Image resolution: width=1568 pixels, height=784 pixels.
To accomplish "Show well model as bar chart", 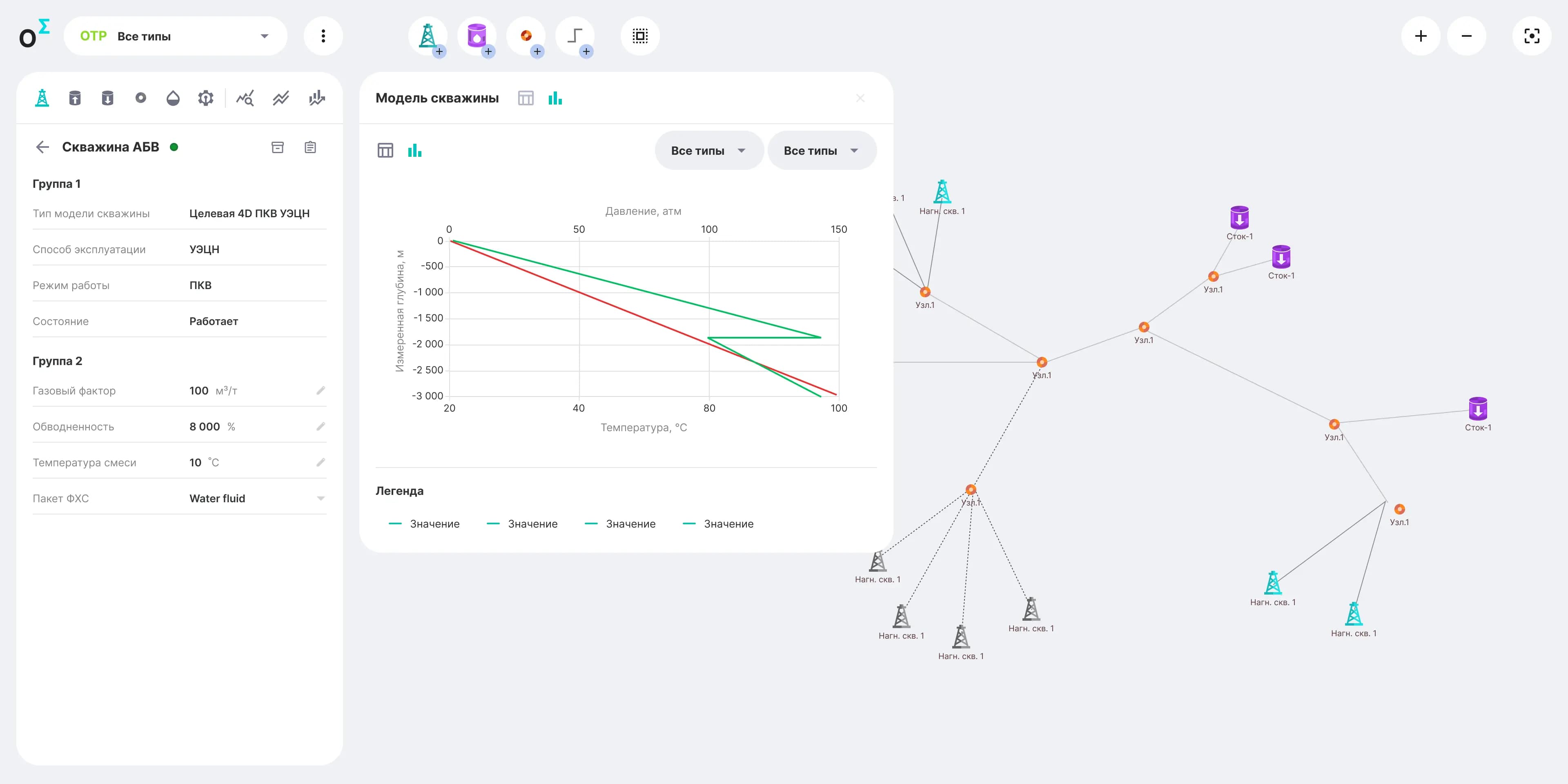I will tap(555, 98).
